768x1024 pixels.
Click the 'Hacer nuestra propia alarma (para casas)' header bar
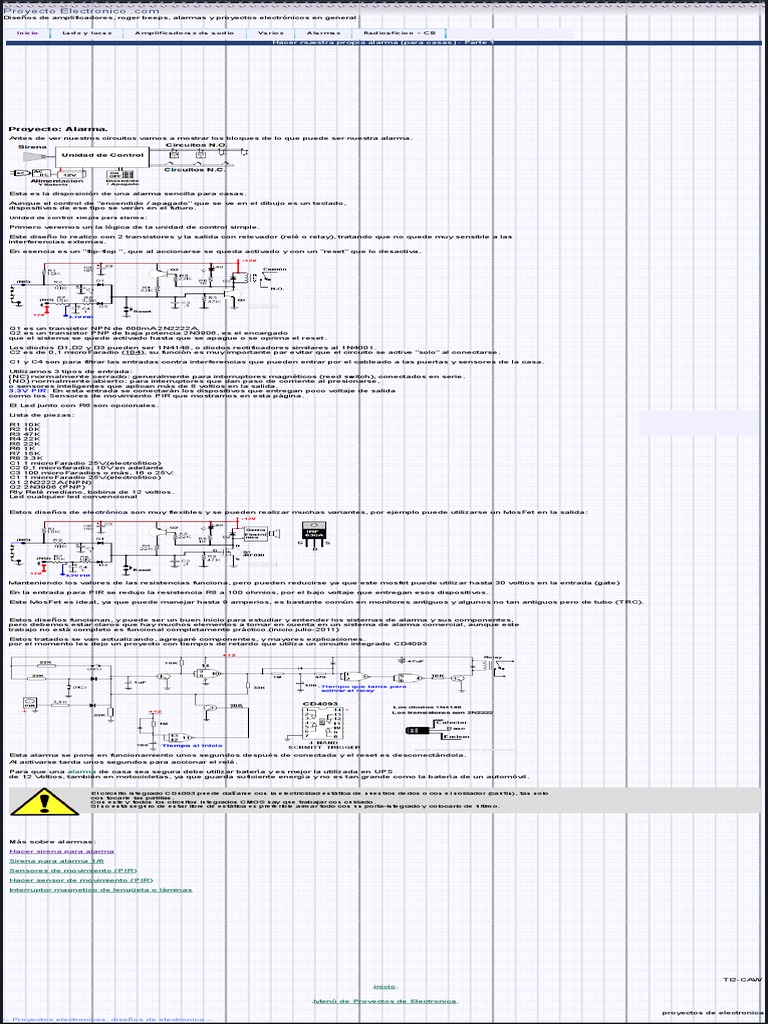pos(383,42)
